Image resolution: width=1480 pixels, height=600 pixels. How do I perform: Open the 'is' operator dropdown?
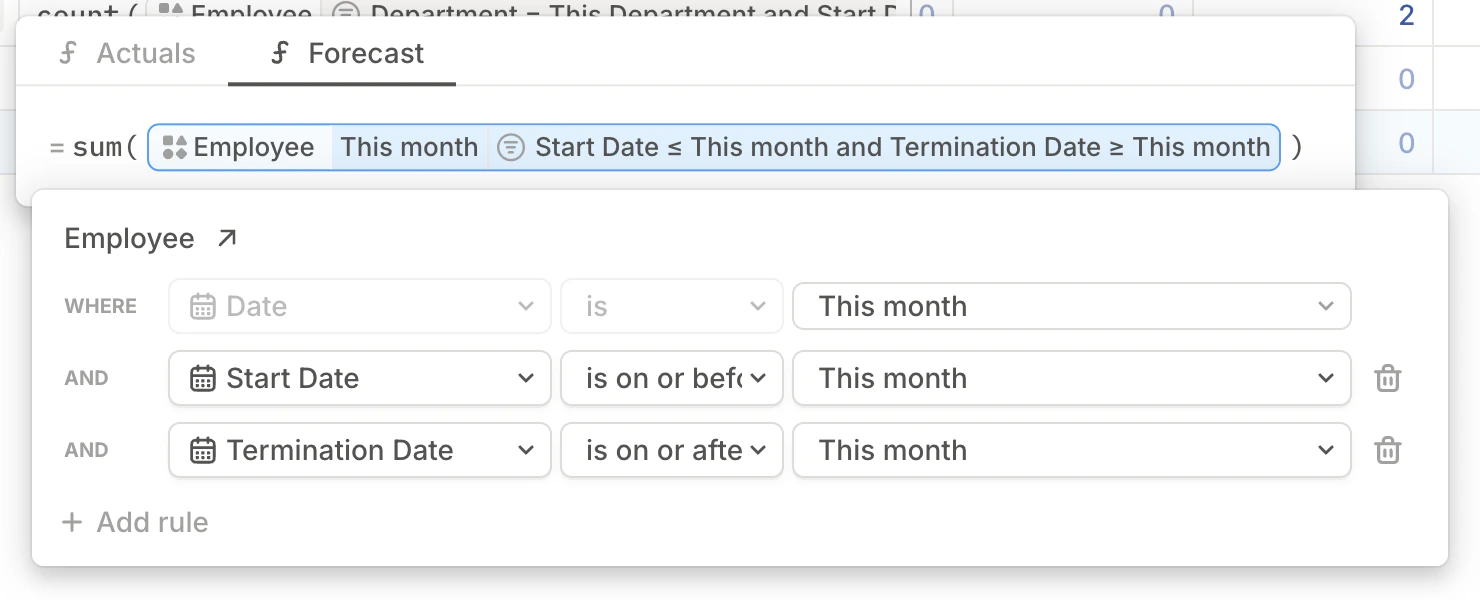coord(671,306)
